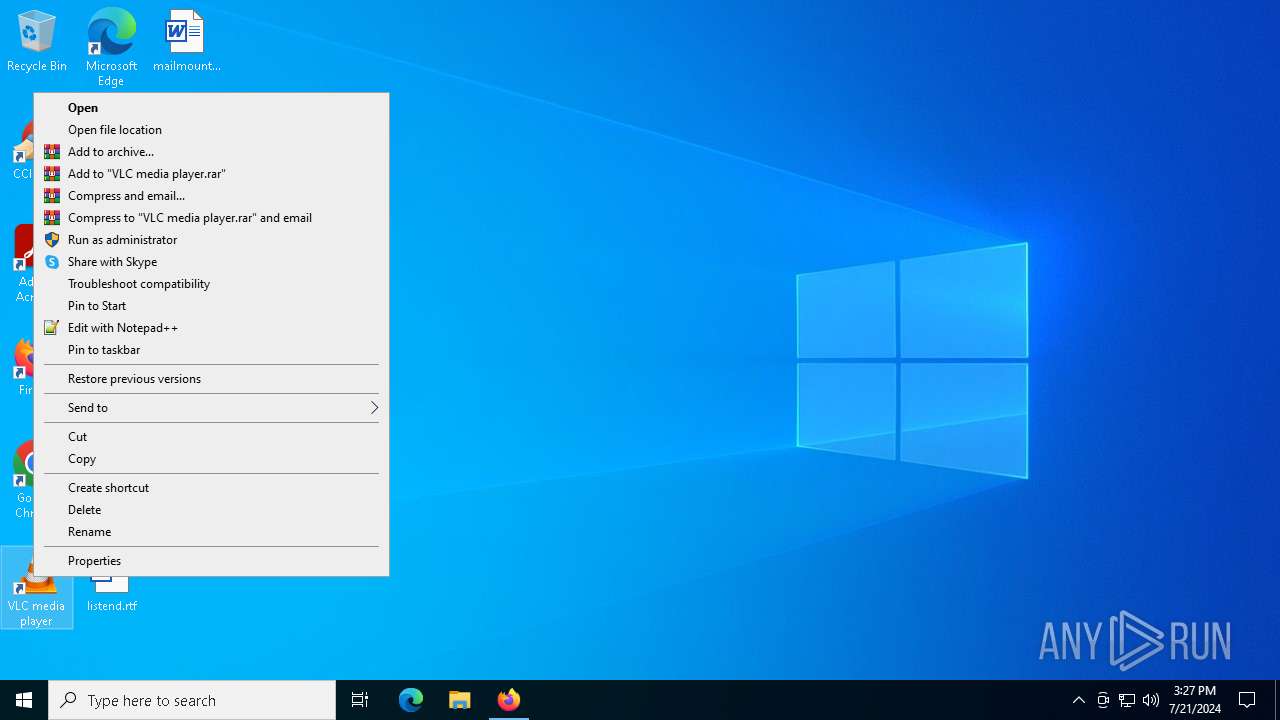Click the Windows Start button
The width and height of the screenshot is (1280, 720).
click(24, 700)
